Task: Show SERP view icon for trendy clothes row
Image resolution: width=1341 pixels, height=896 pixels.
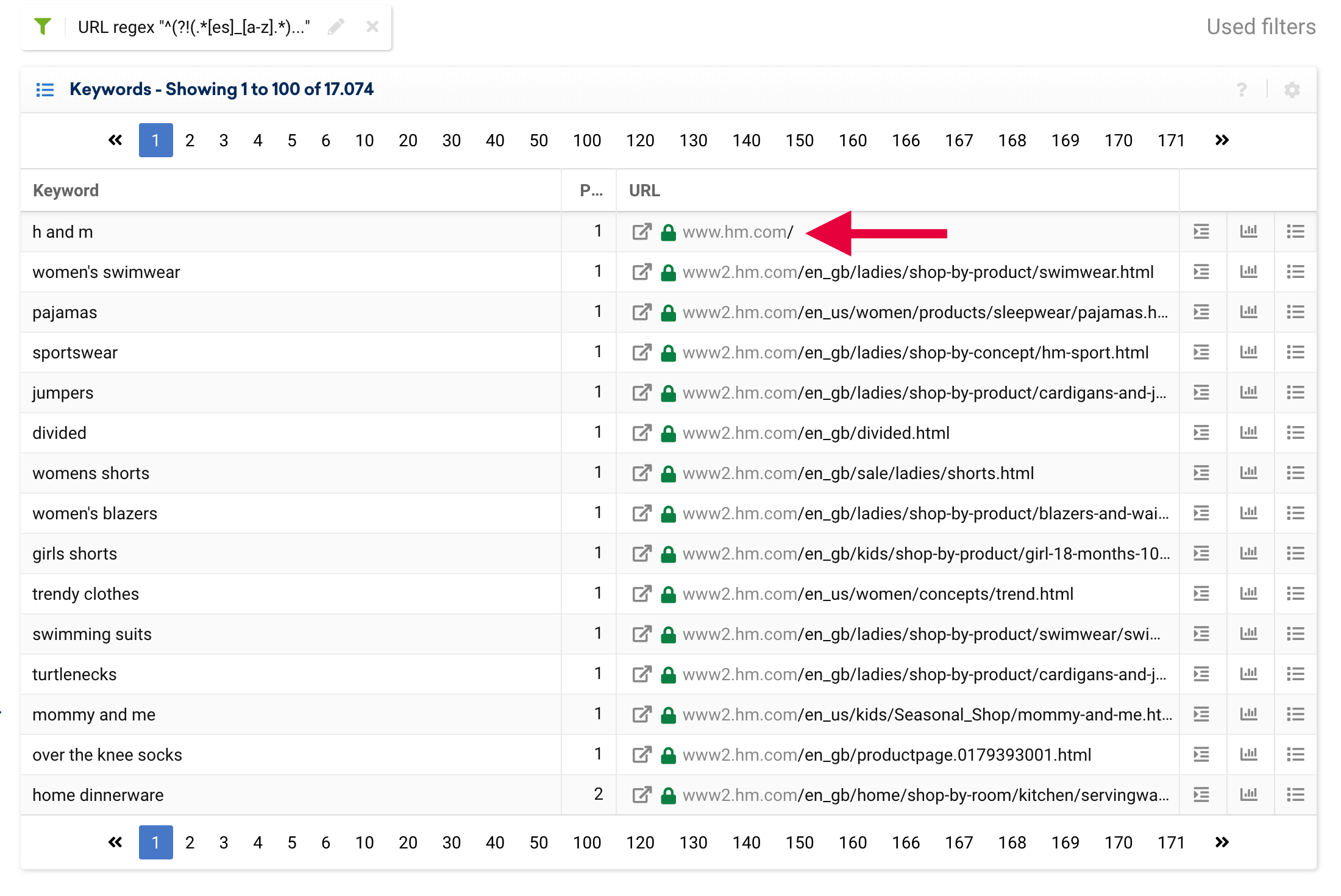Action: [x=1201, y=594]
